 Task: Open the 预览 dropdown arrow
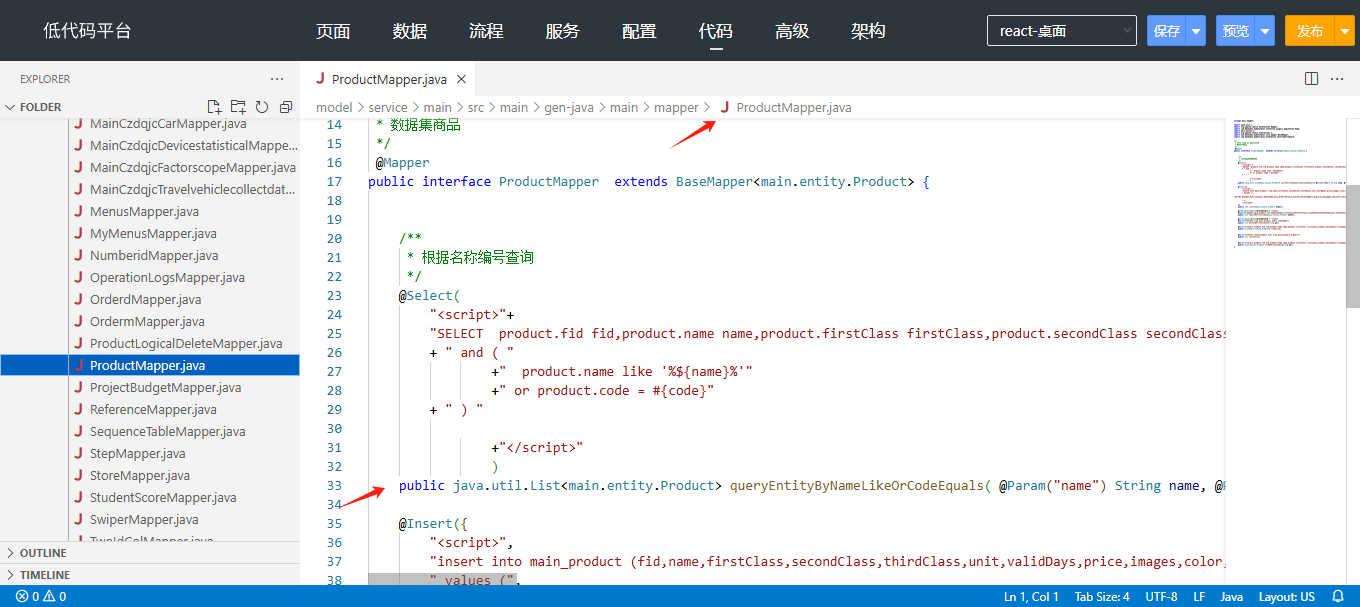[1265, 31]
